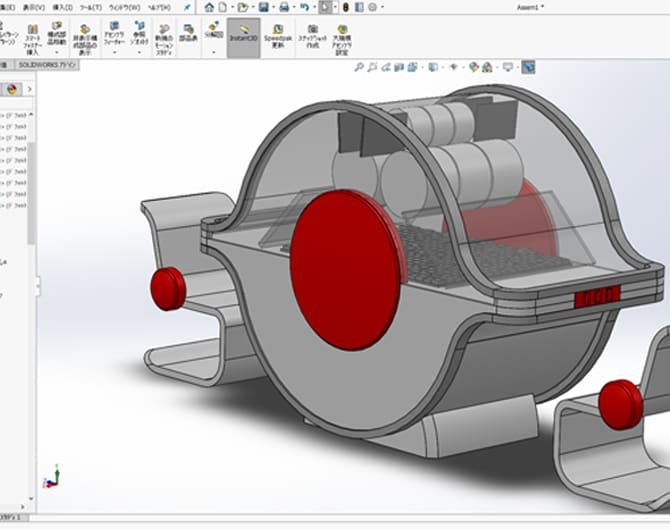Undo the last action with the Undo arrow
The image size is (670, 530).
pyautogui.click(x=304, y=7)
